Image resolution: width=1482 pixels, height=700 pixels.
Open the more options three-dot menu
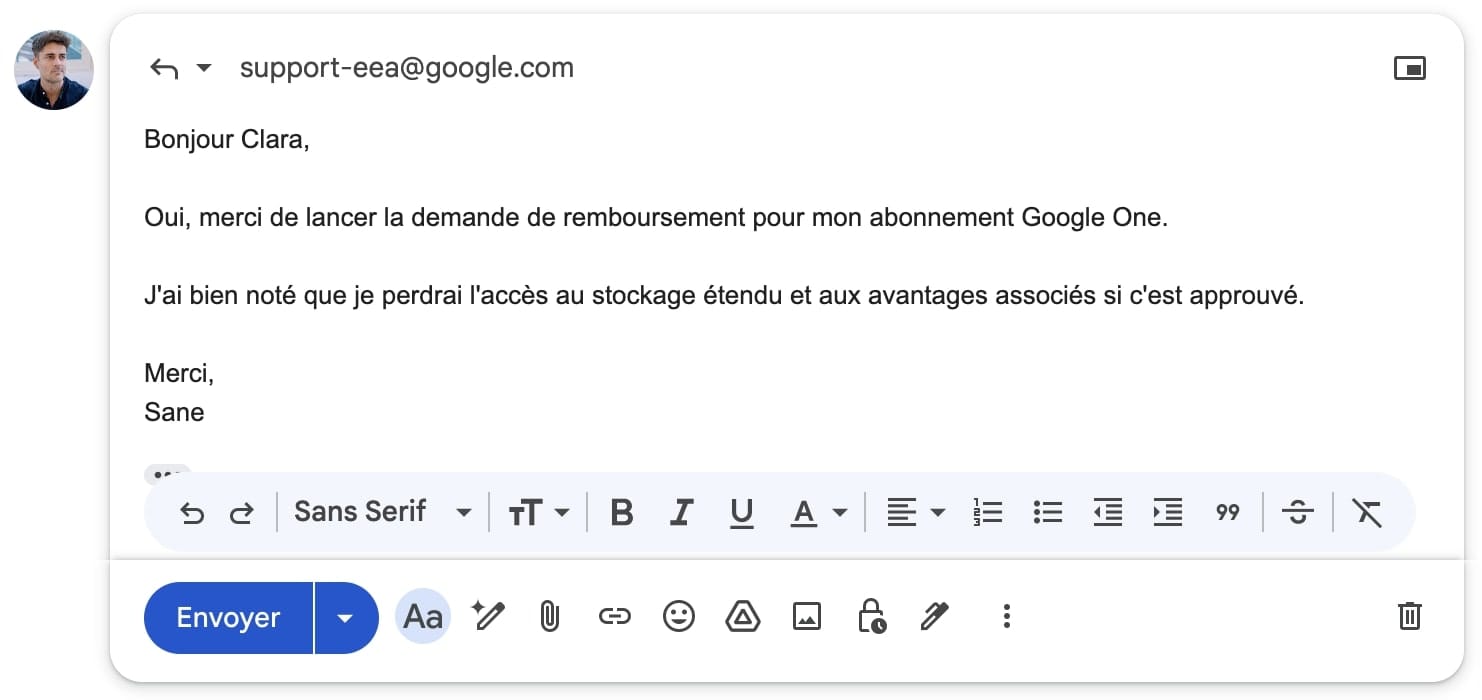click(x=1006, y=617)
